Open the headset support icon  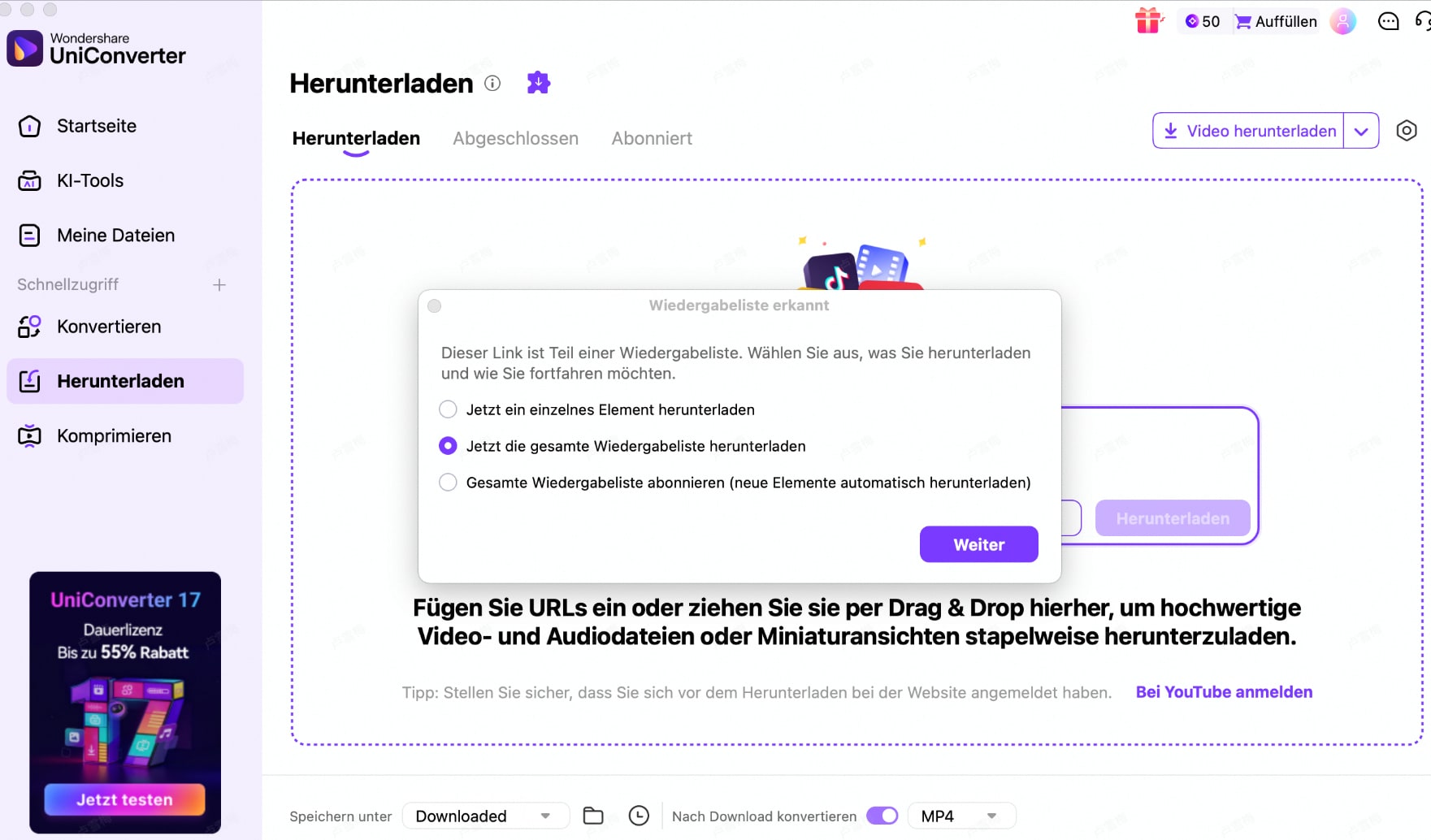(x=1423, y=21)
